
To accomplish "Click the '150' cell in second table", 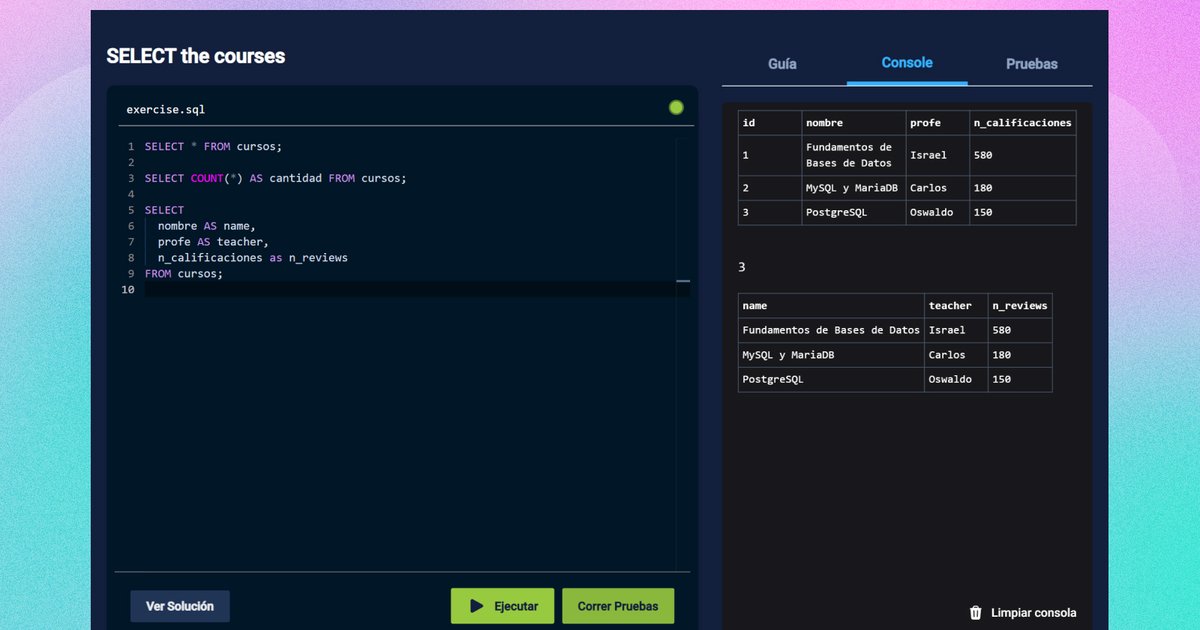I will [x=1020, y=379].
